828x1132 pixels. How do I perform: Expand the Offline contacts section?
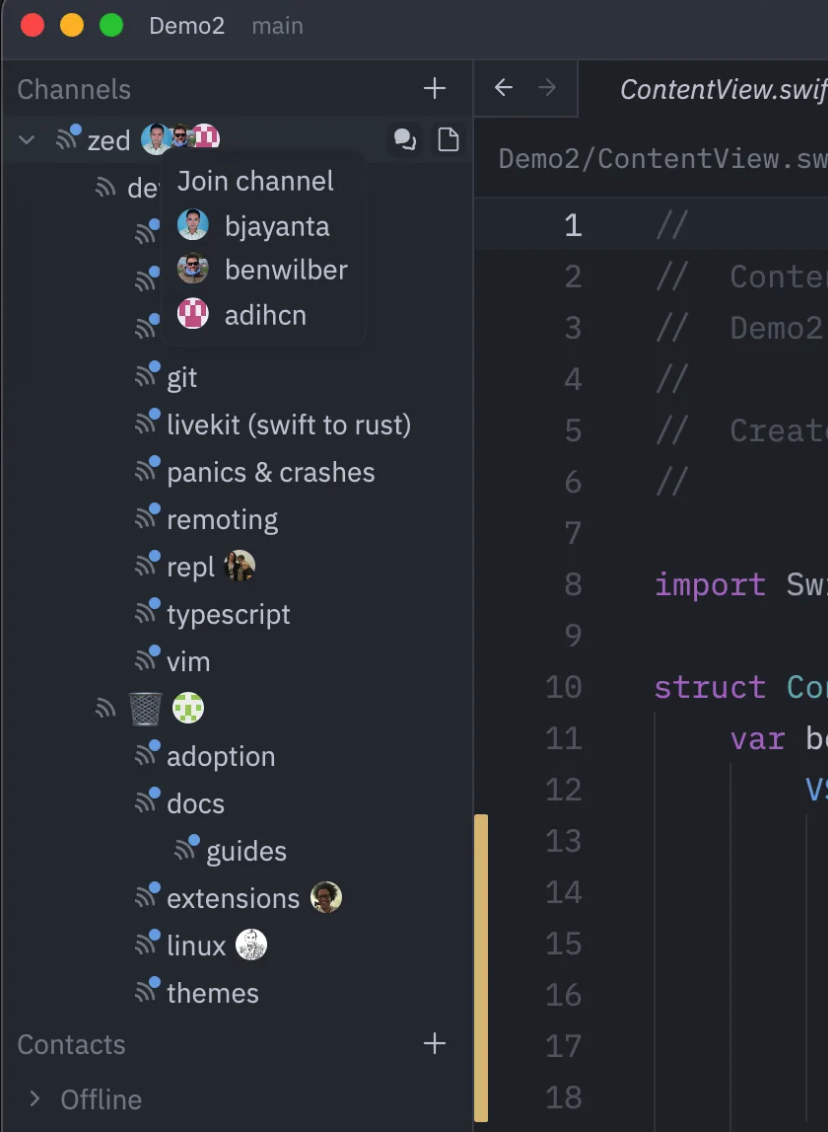(x=35, y=1099)
